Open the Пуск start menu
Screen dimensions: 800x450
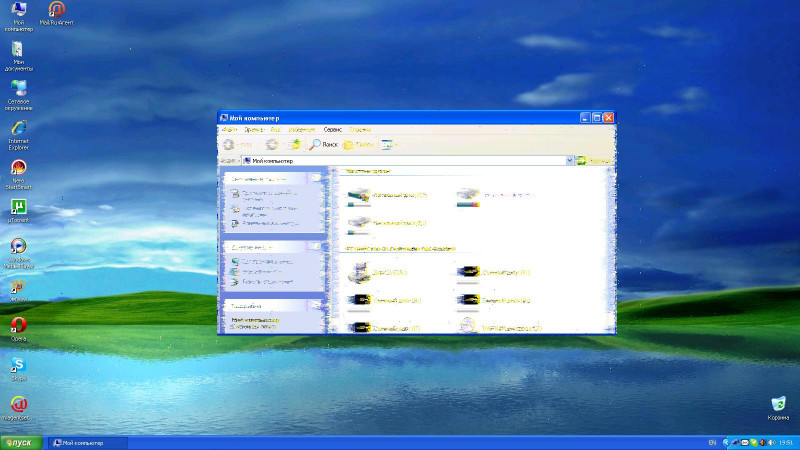tap(21, 443)
